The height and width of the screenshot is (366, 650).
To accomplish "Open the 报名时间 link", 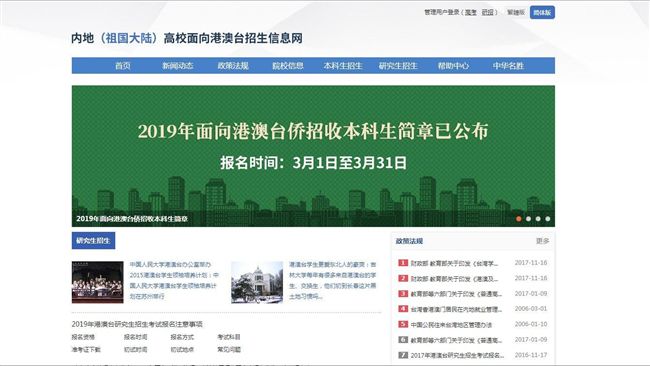I will click(135, 337).
